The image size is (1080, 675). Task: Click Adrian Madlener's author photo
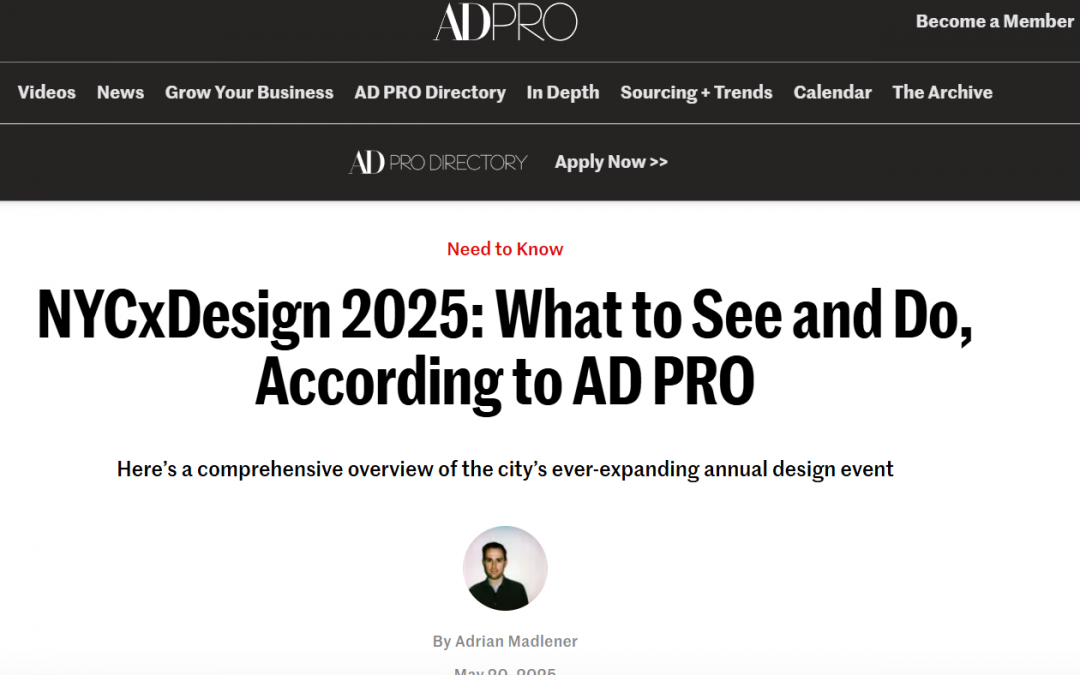point(505,568)
